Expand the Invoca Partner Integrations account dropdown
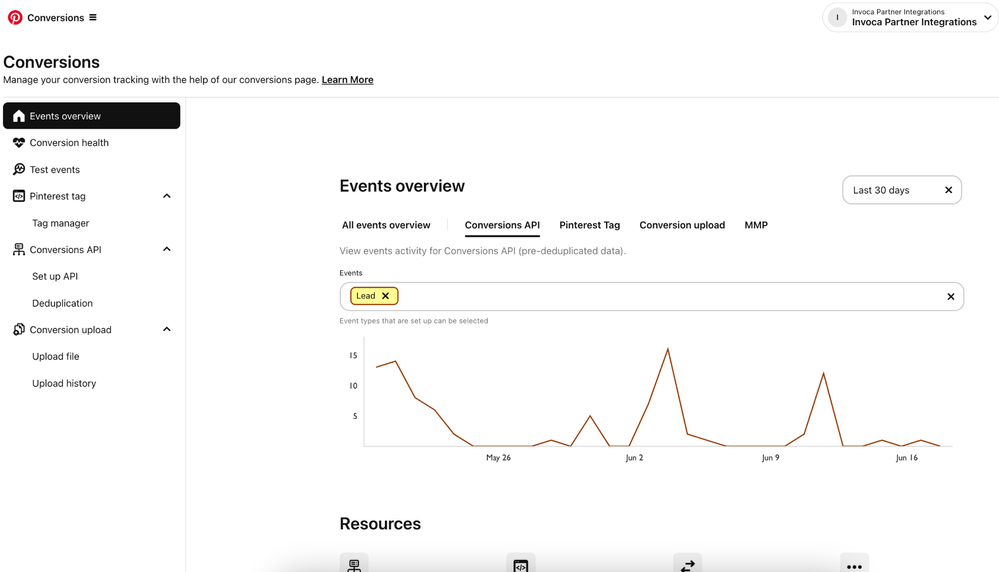This screenshot has height=572, width=999. (x=988, y=17)
